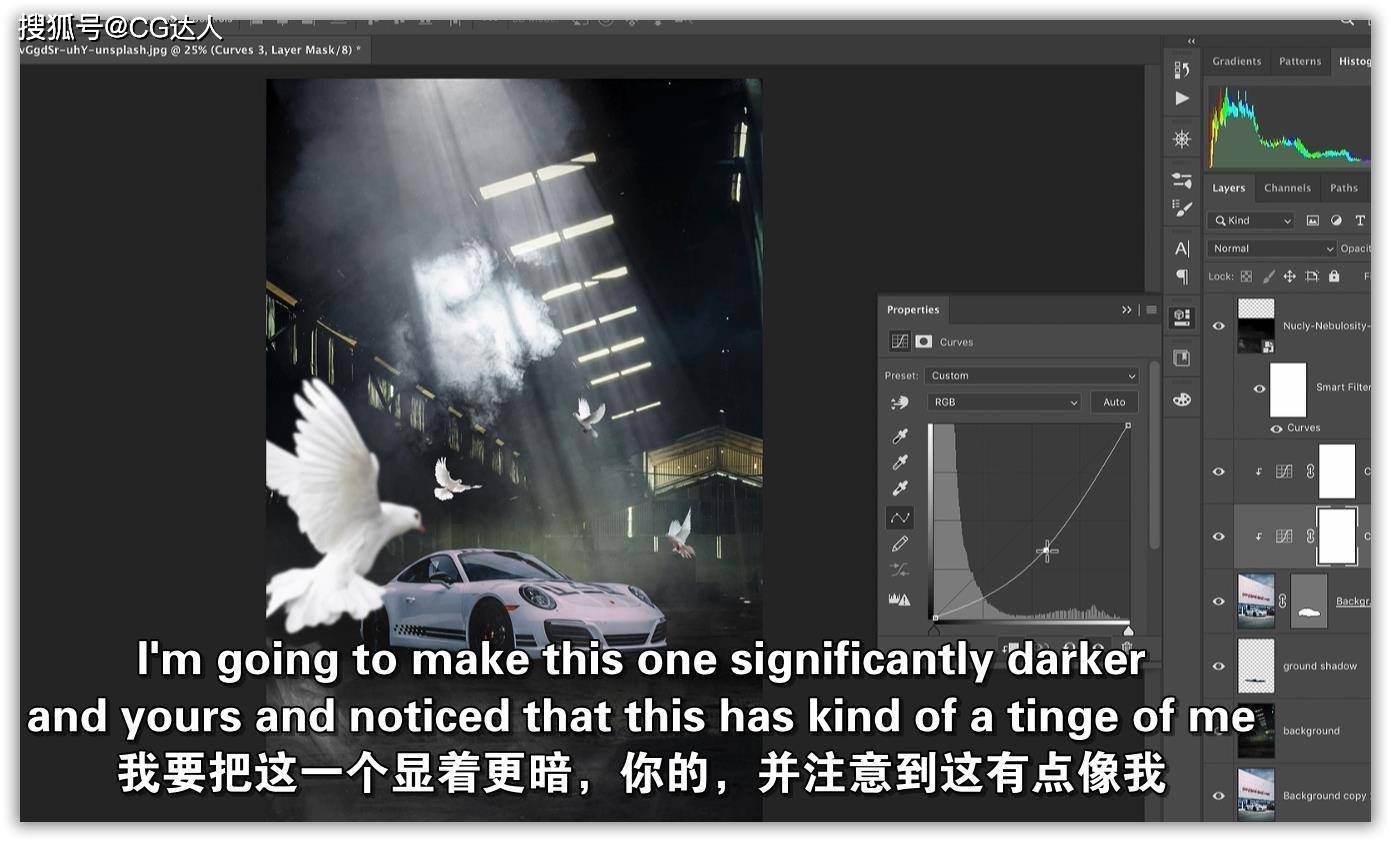Select the draw curve pencil tool
Viewport: 1391px width, 842px height.
(899, 544)
